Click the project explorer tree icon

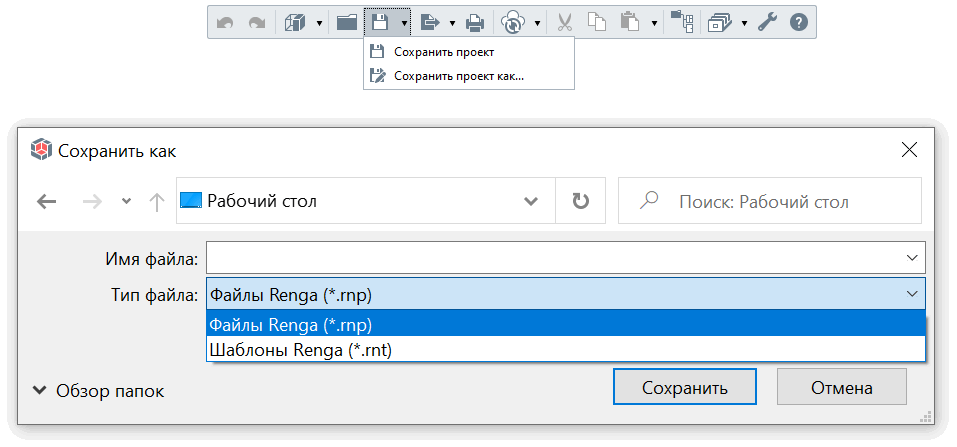[682, 23]
